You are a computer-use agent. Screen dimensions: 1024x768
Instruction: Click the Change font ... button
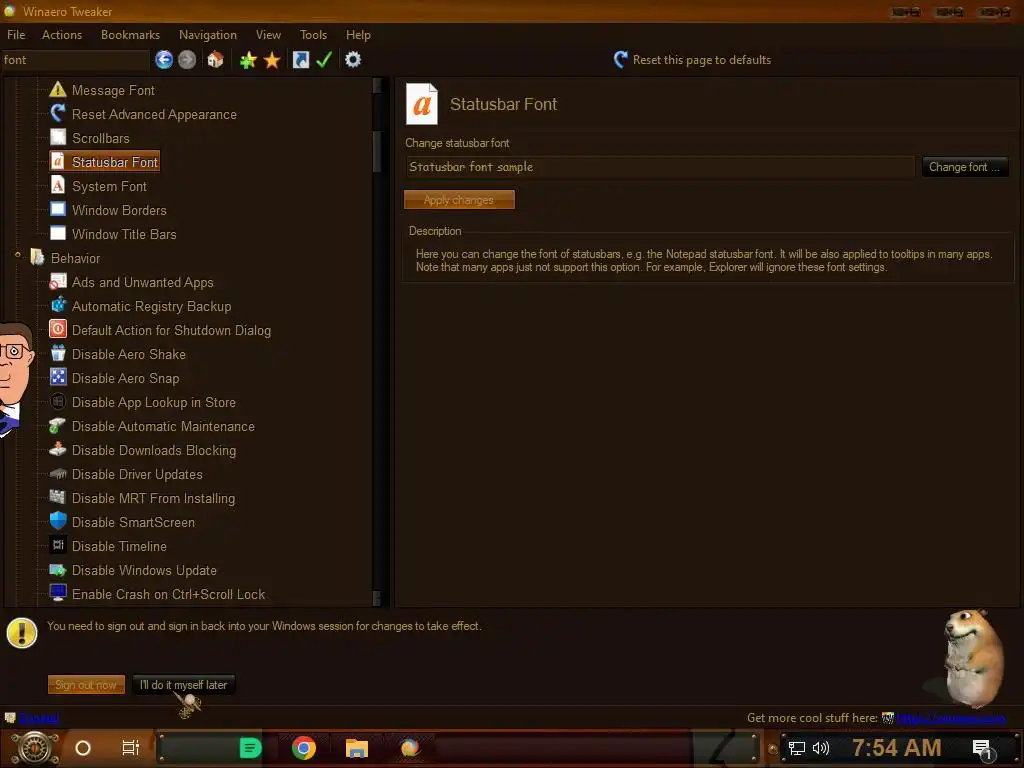[965, 167]
